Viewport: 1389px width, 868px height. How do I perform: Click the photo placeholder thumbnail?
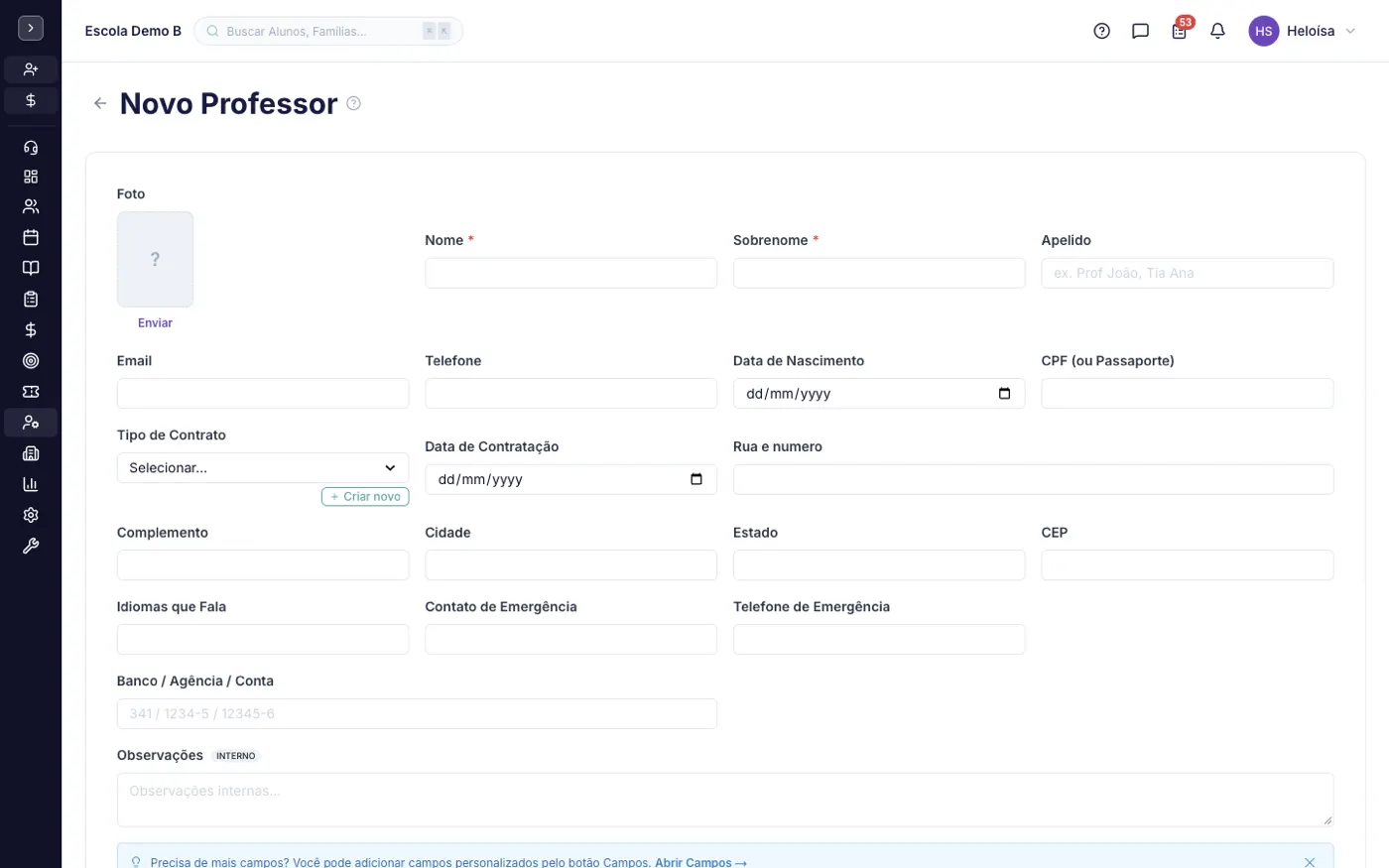[155, 259]
